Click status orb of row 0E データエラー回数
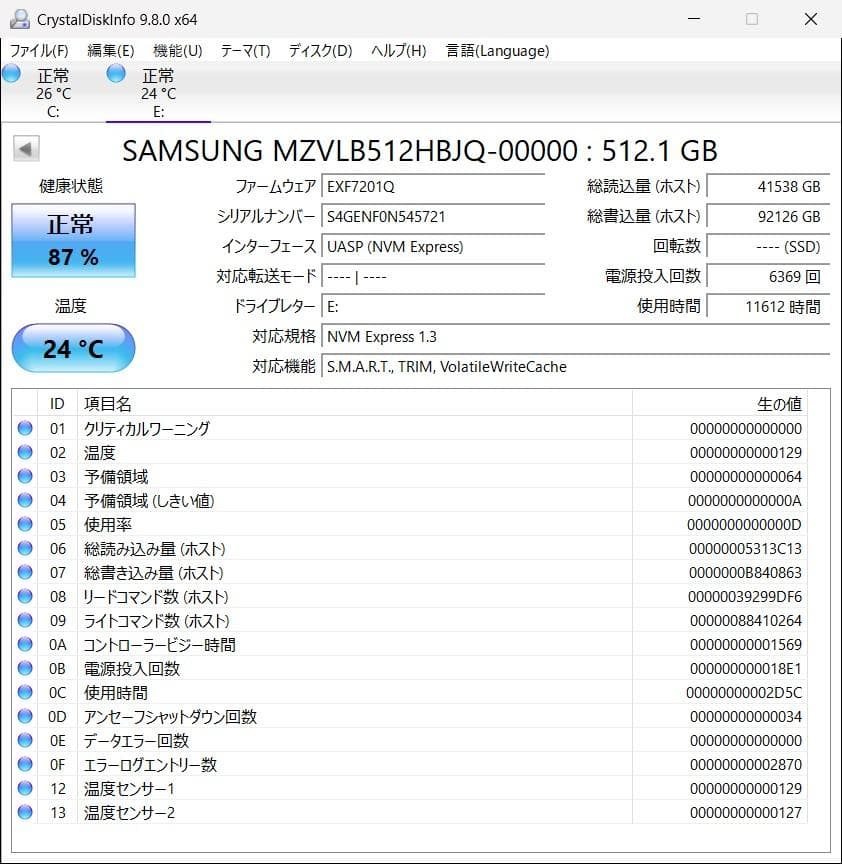The height and width of the screenshot is (864, 842). pyautogui.click(x=25, y=740)
